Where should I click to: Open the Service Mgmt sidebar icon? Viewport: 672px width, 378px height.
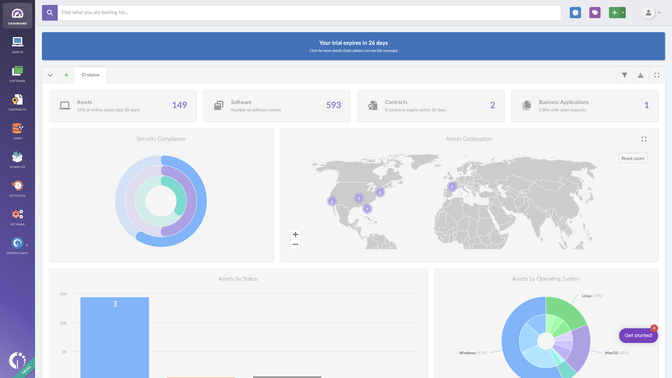point(17,243)
